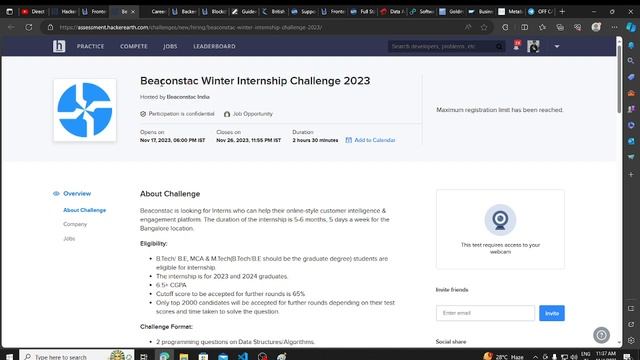Reload the page with refresh icon
This screenshot has width=640, height=360.
29,27
